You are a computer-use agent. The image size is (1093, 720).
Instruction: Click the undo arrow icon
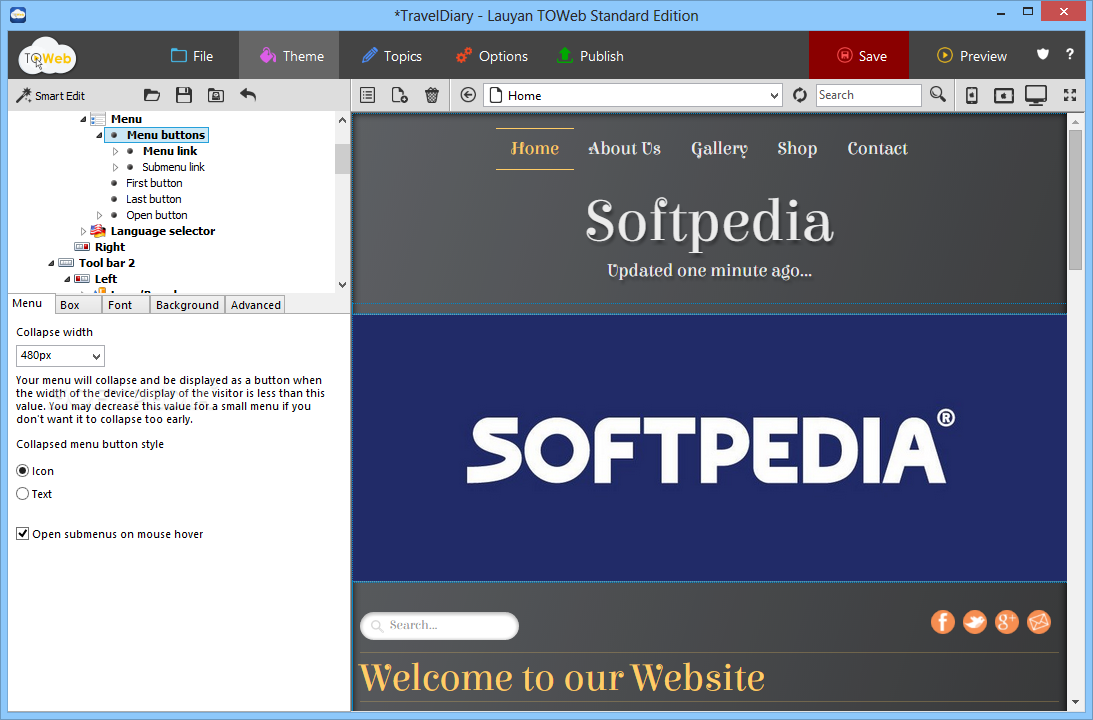[248, 95]
